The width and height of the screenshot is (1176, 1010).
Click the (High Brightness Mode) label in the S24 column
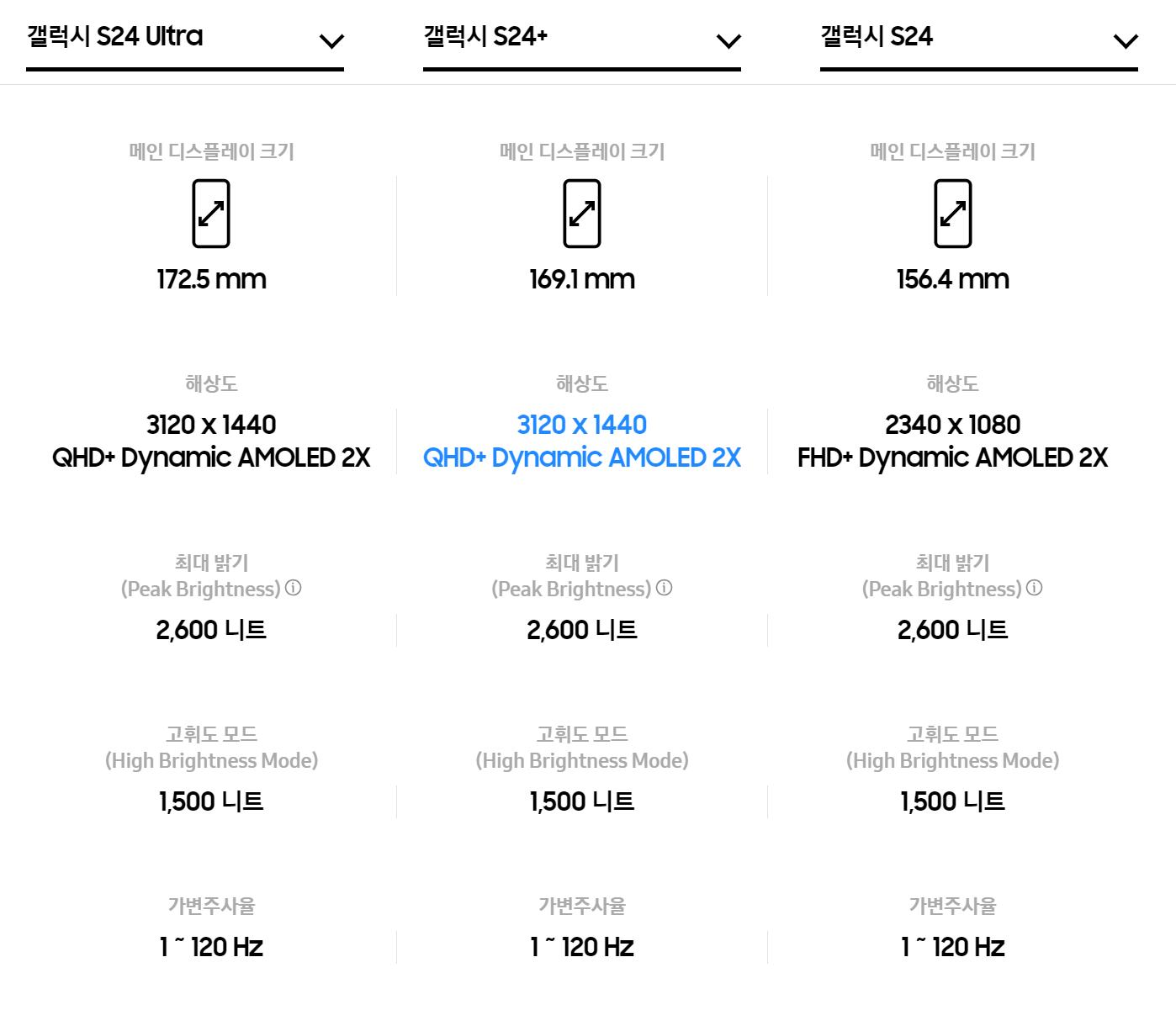(x=953, y=761)
